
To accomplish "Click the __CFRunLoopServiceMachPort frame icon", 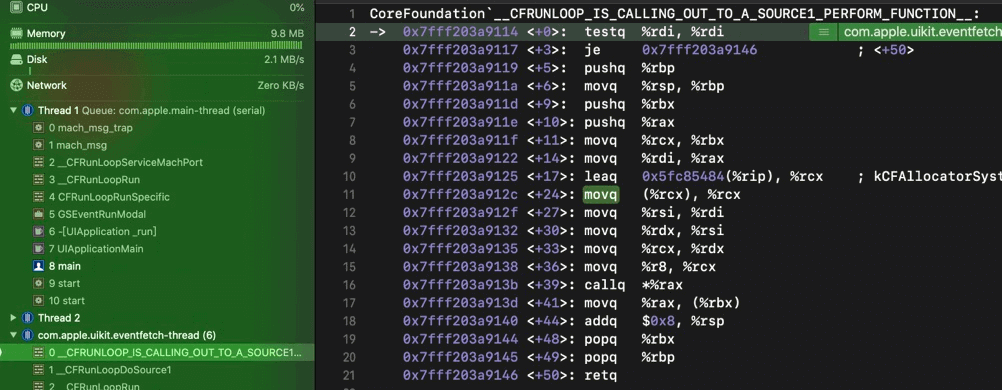I will [38, 162].
